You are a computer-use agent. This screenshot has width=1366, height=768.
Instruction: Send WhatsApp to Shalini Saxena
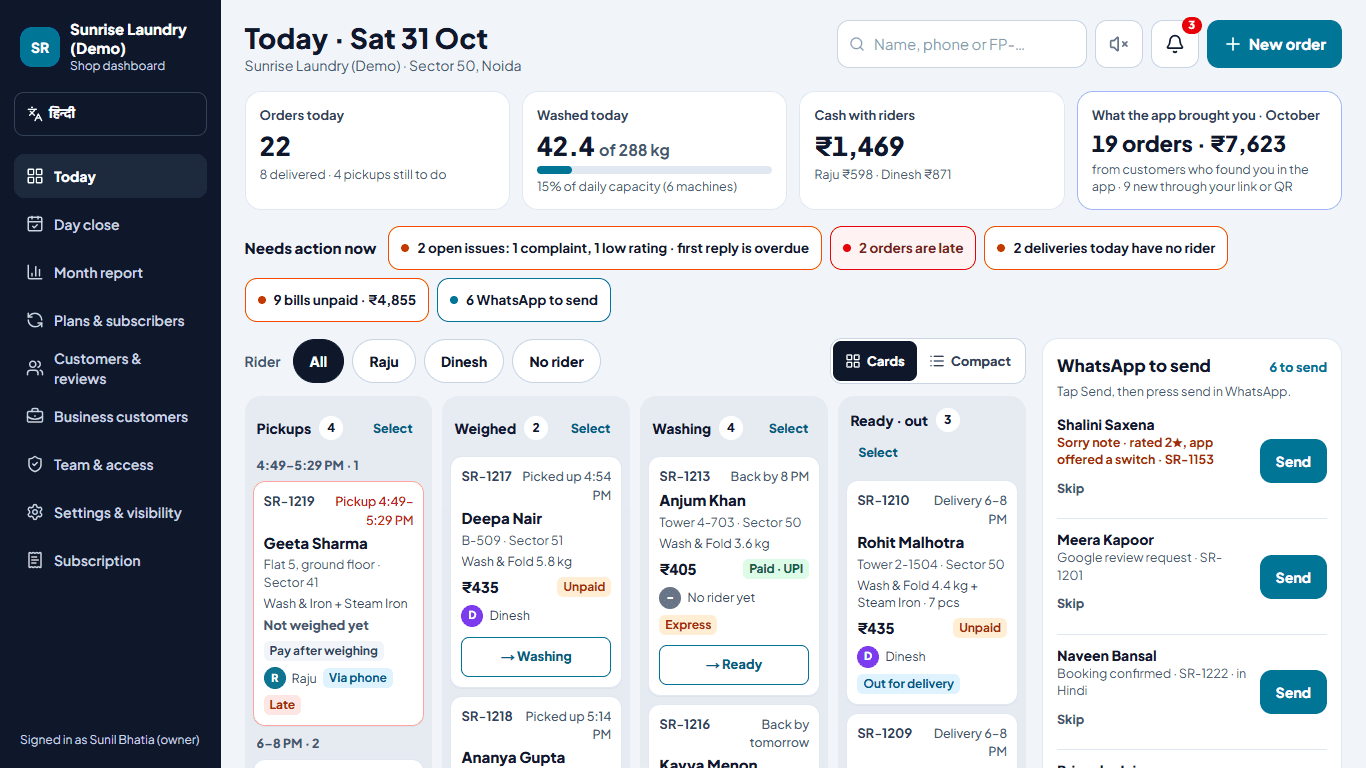coord(1293,462)
